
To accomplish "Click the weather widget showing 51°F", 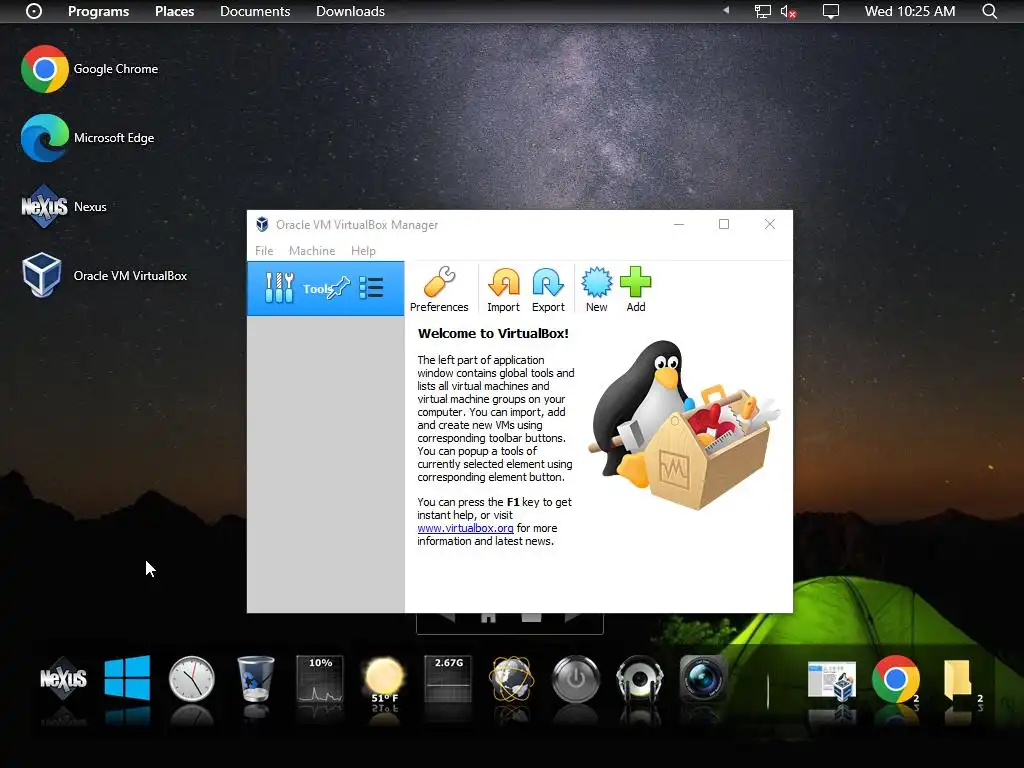I will [384, 680].
